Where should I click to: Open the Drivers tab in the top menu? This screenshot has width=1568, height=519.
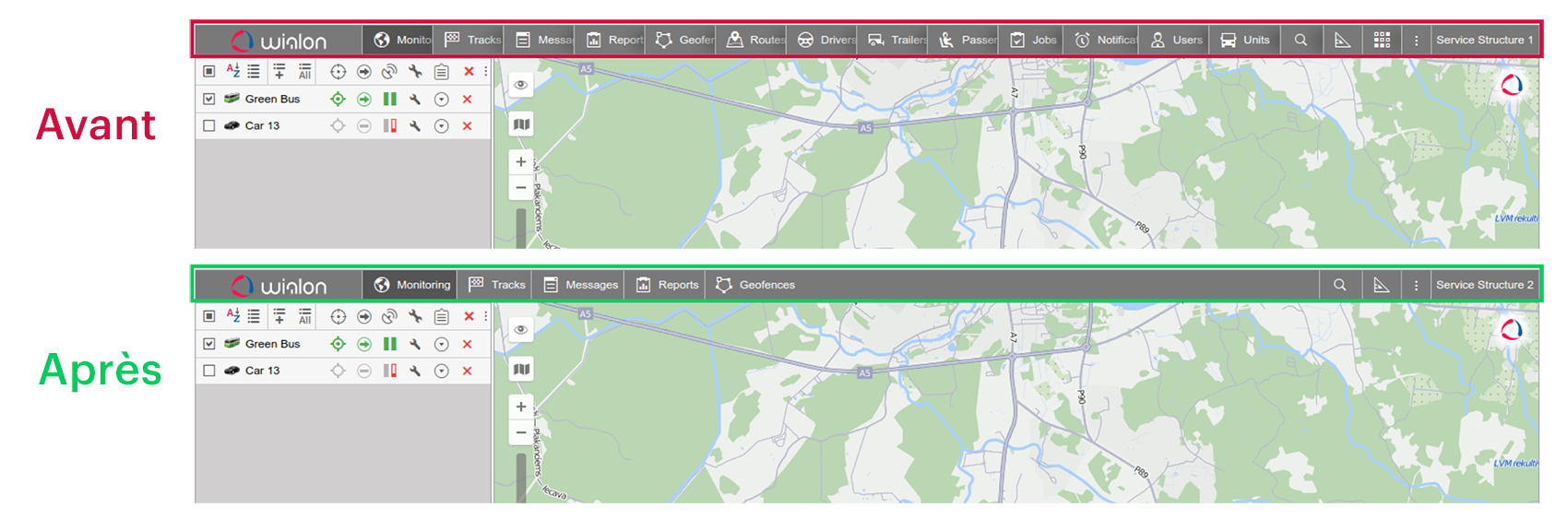[x=826, y=40]
